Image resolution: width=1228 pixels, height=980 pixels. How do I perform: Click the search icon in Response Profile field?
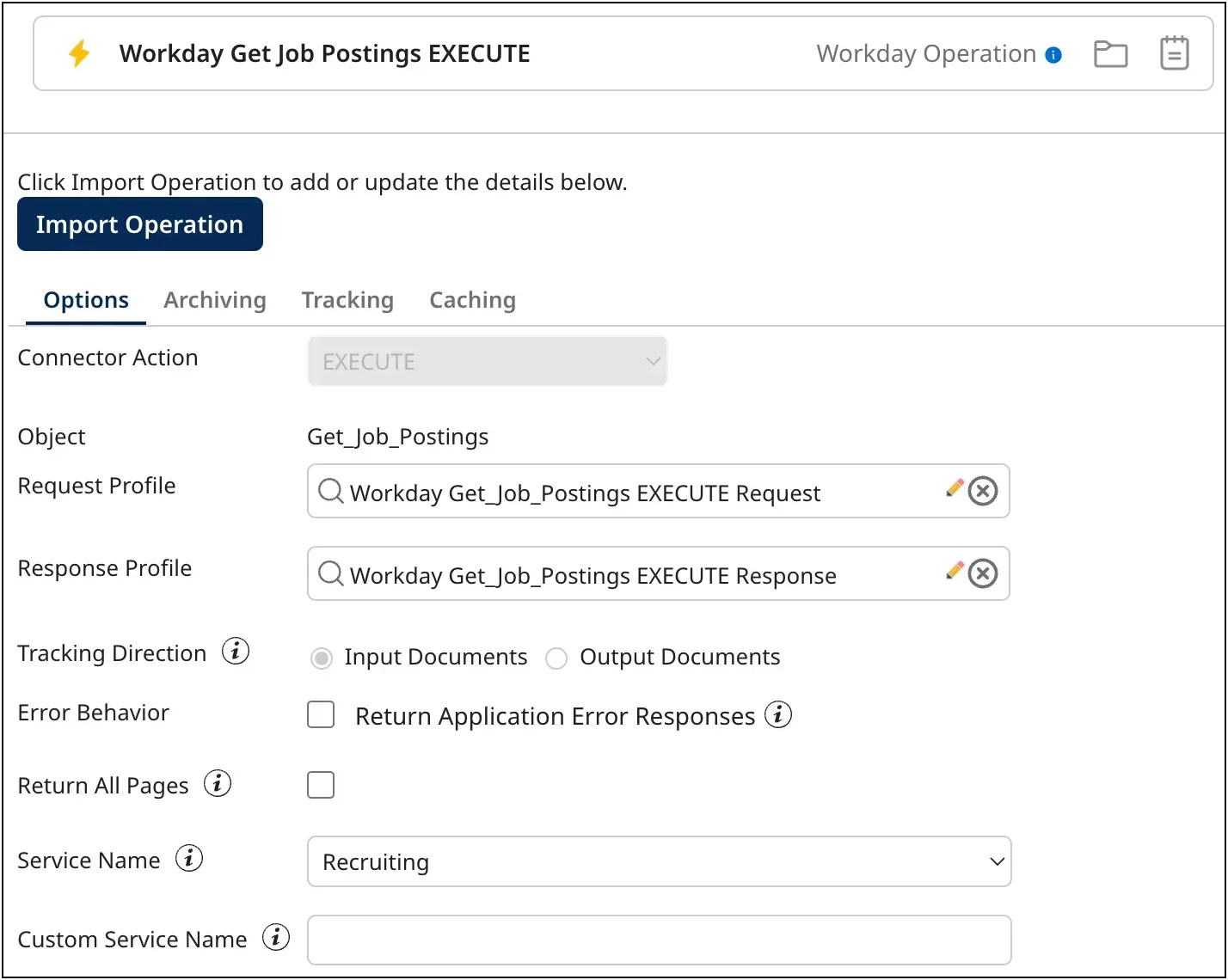330,574
